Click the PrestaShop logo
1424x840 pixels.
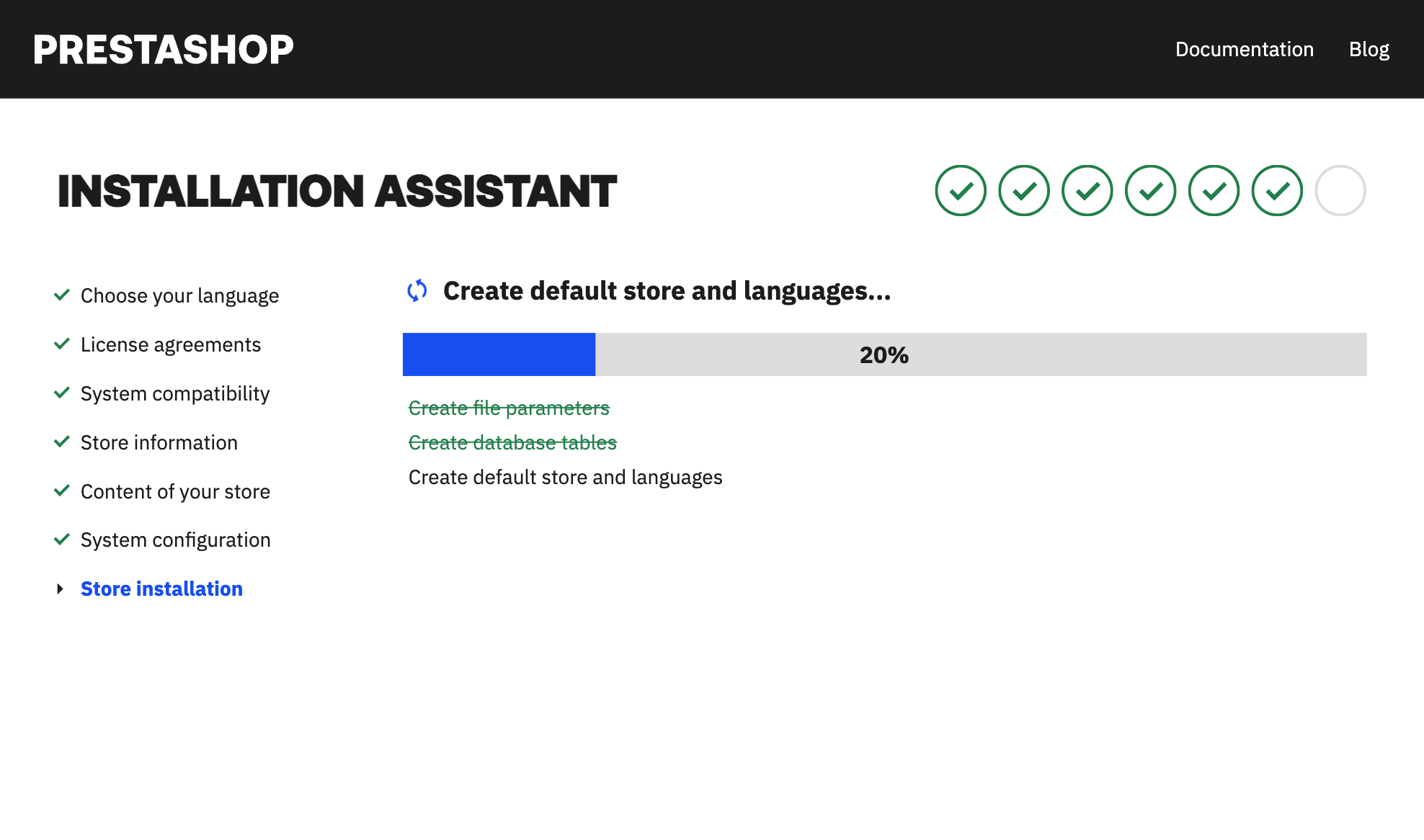pyautogui.click(x=163, y=50)
